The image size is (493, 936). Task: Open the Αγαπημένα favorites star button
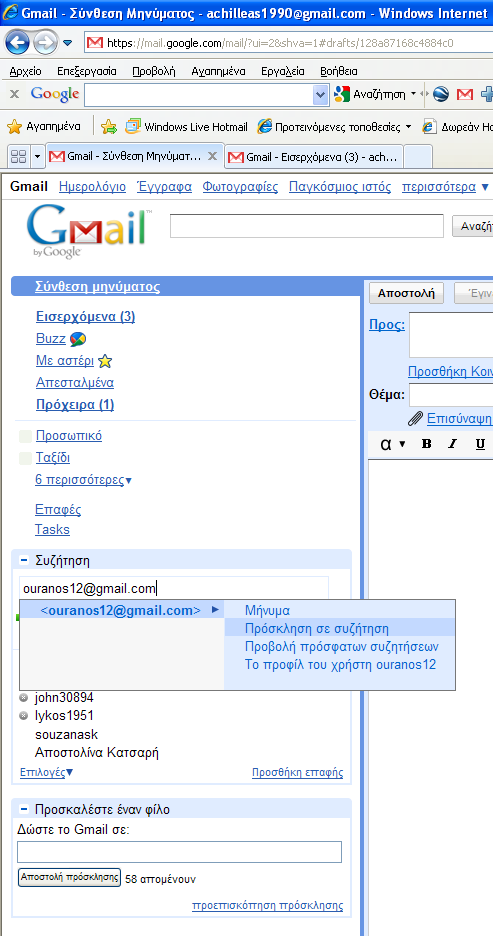pyautogui.click(x=44, y=127)
